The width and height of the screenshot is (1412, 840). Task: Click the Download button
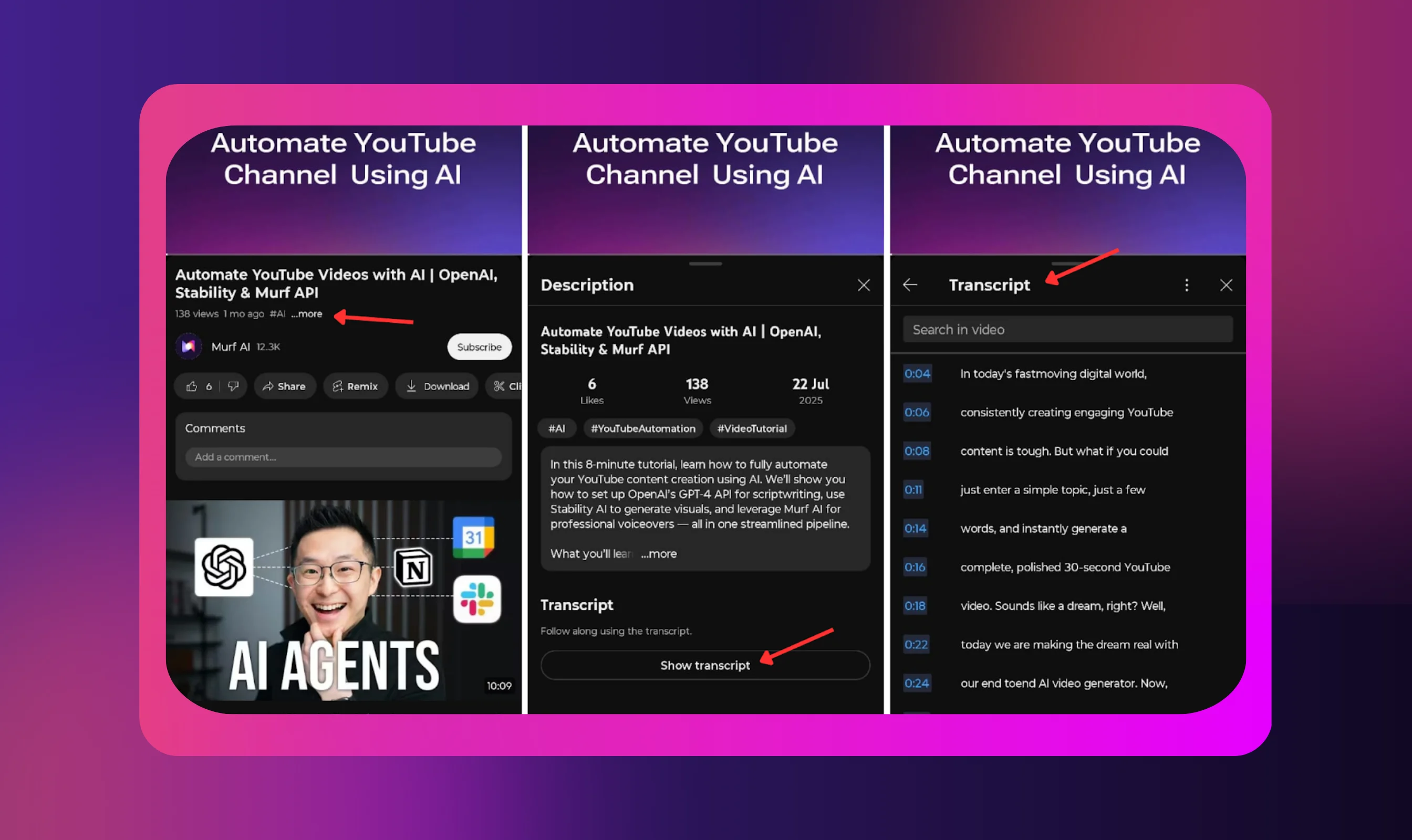437,386
